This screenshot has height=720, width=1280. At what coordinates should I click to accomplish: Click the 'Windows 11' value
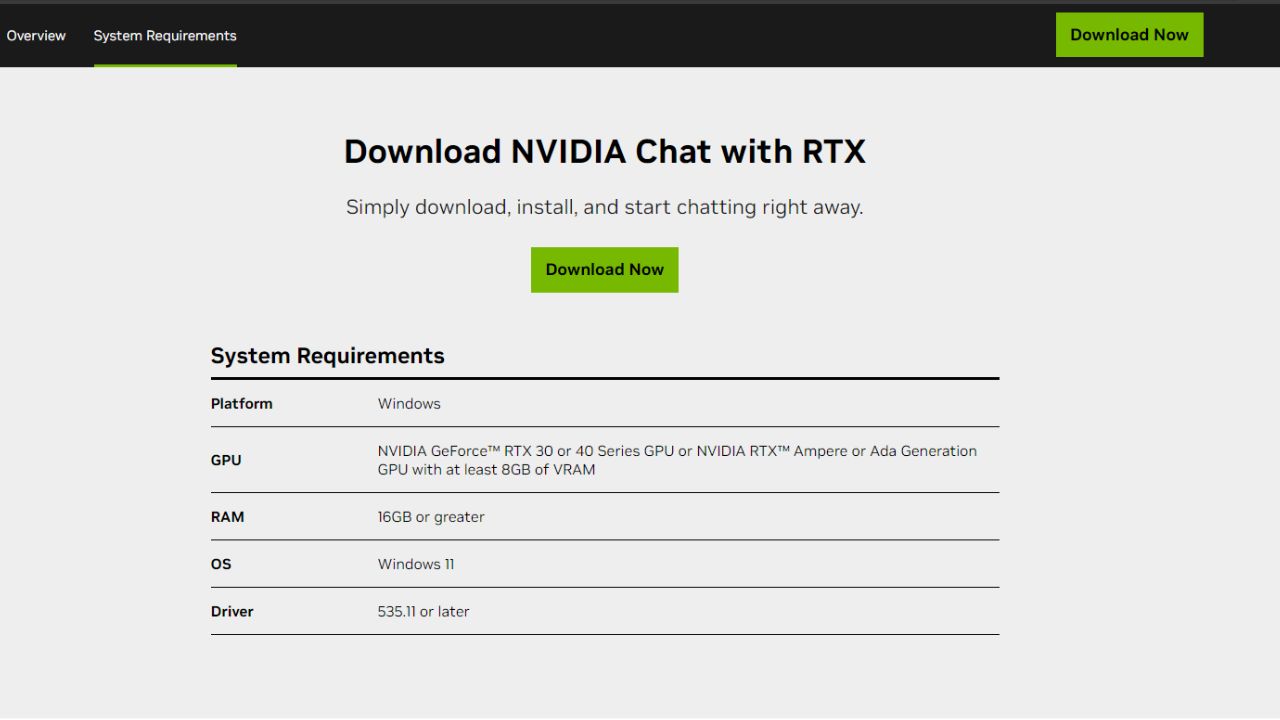(x=416, y=564)
